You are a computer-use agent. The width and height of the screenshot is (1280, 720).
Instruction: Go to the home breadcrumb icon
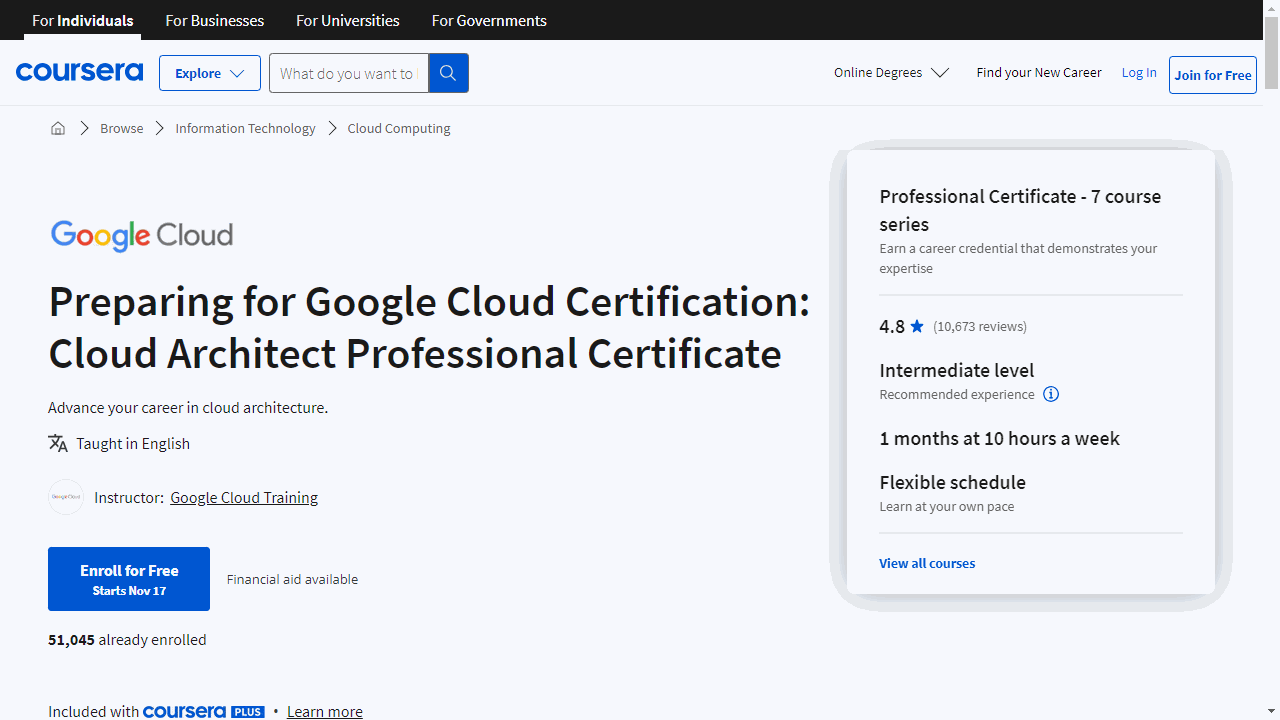[58, 128]
